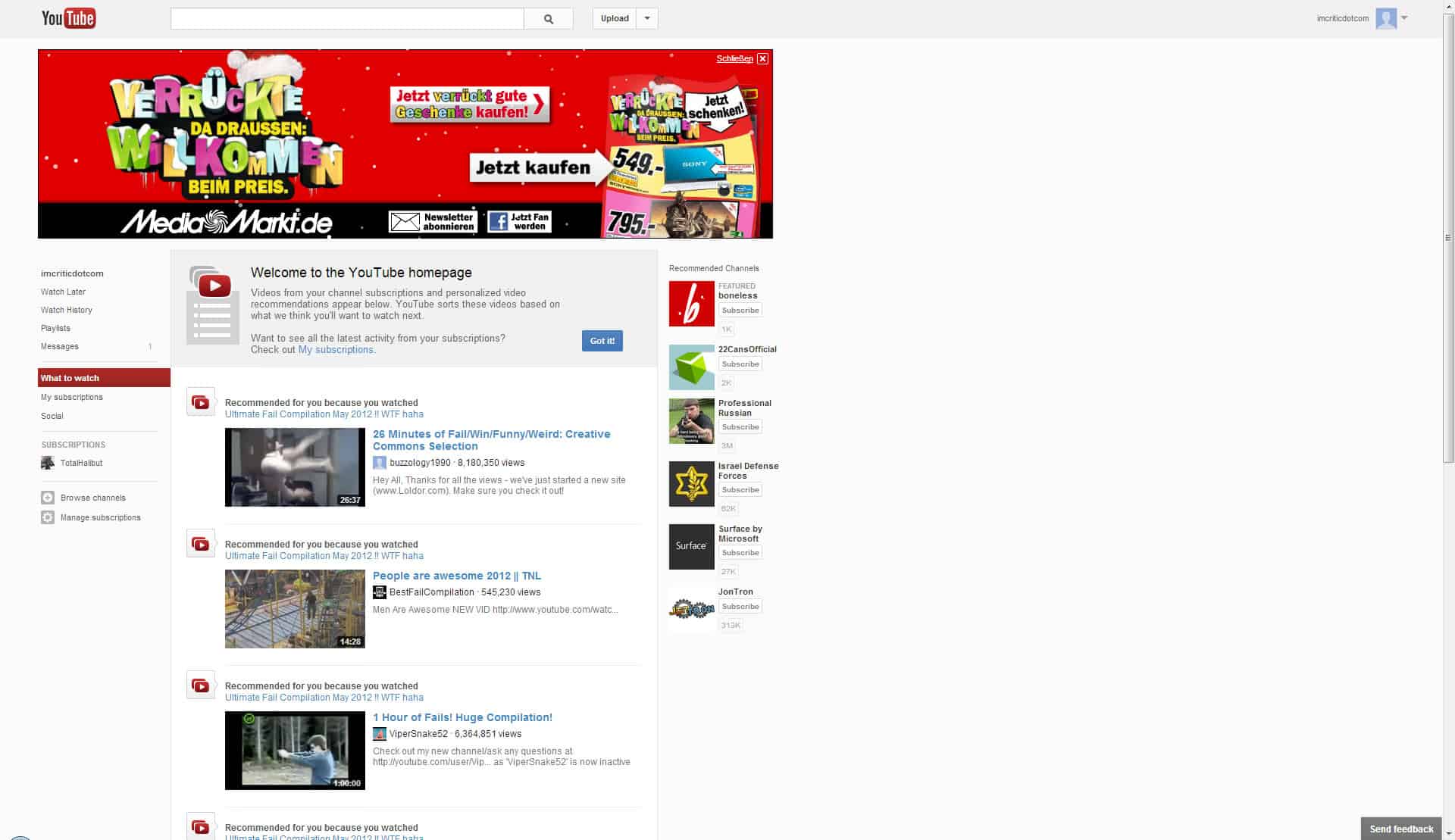
Task: Click the boneless channel avatar
Action: [691, 304]
